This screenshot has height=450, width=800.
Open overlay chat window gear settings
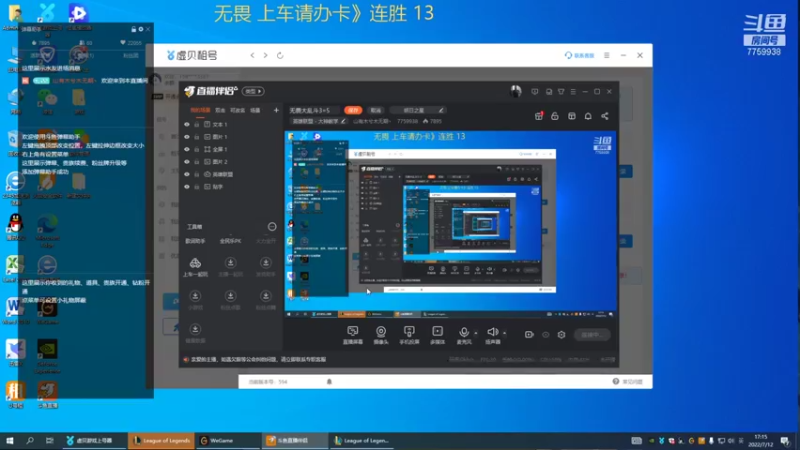[141, 29]
